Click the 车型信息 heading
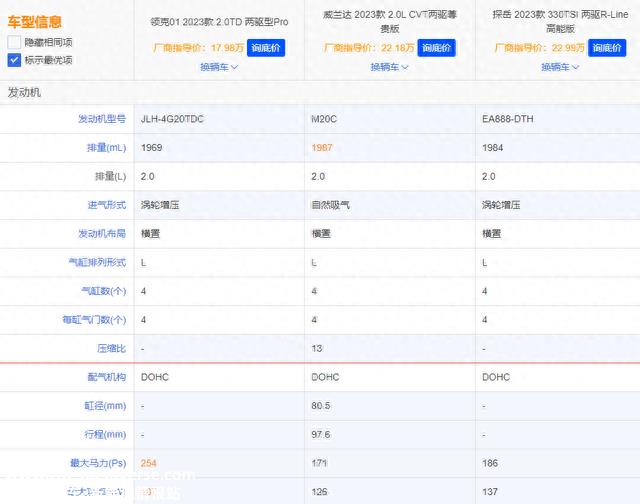 pos(35,22)
